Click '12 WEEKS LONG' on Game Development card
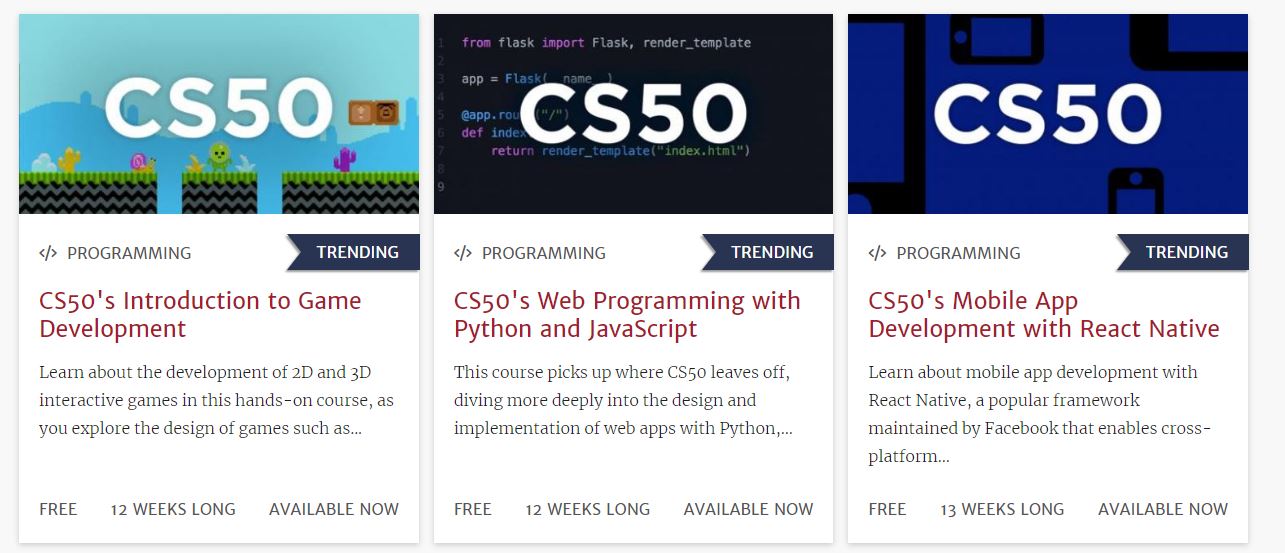 click(173, 509)
